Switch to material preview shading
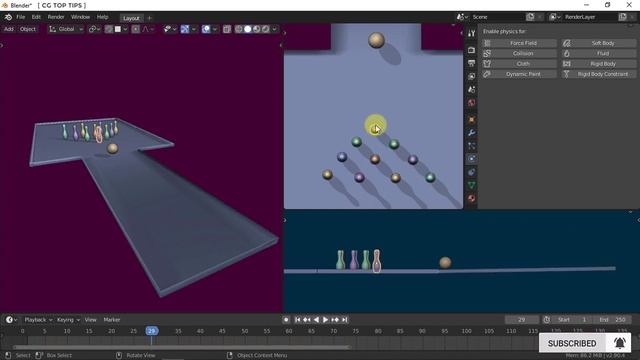This screenshot has height=360, width=640. click(257, 29)
